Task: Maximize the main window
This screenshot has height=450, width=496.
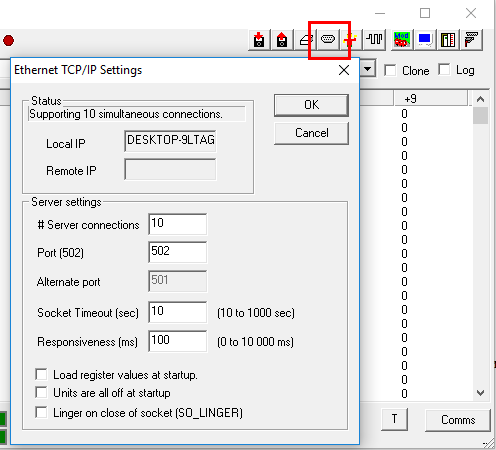Action: click(425, 13)
